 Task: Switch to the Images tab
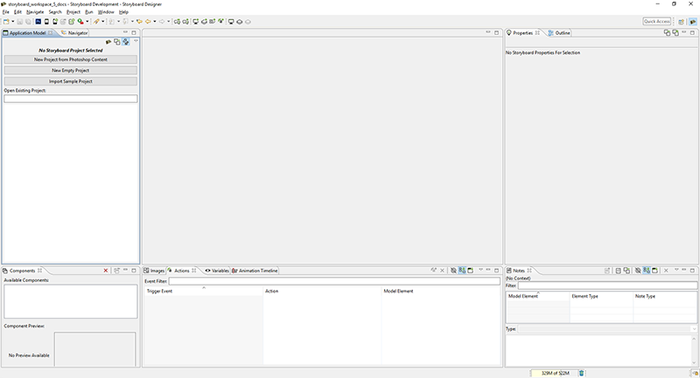[x=154, y=270]
